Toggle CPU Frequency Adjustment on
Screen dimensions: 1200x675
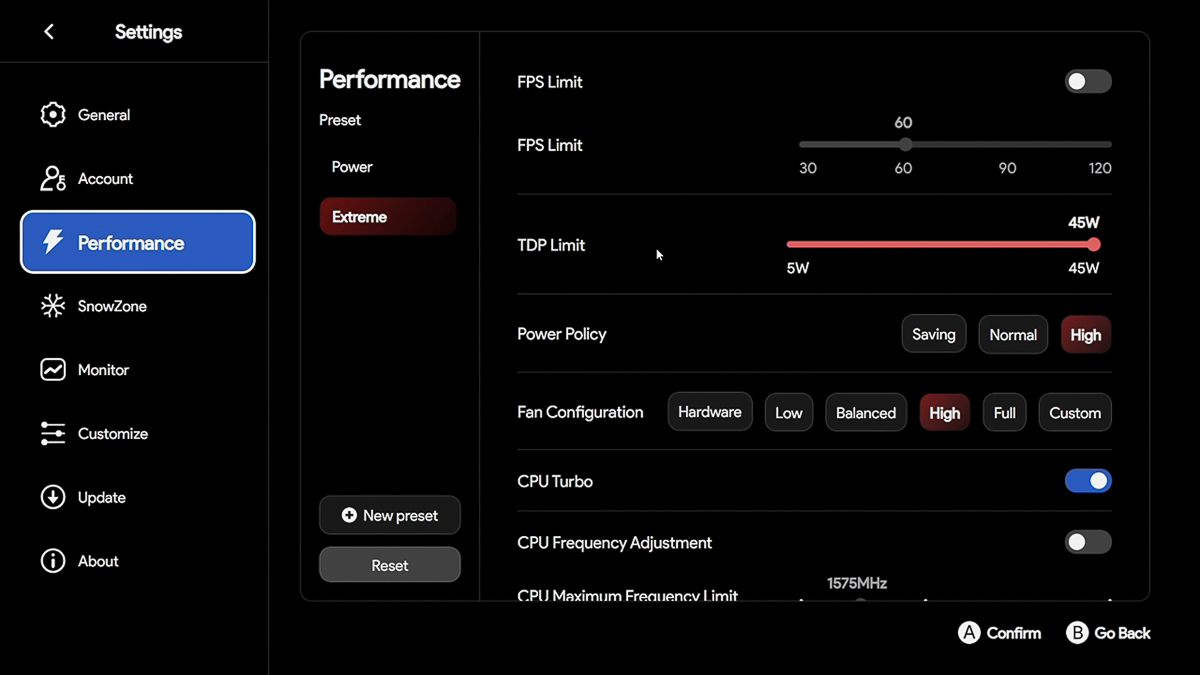[x=1087, y=543]
